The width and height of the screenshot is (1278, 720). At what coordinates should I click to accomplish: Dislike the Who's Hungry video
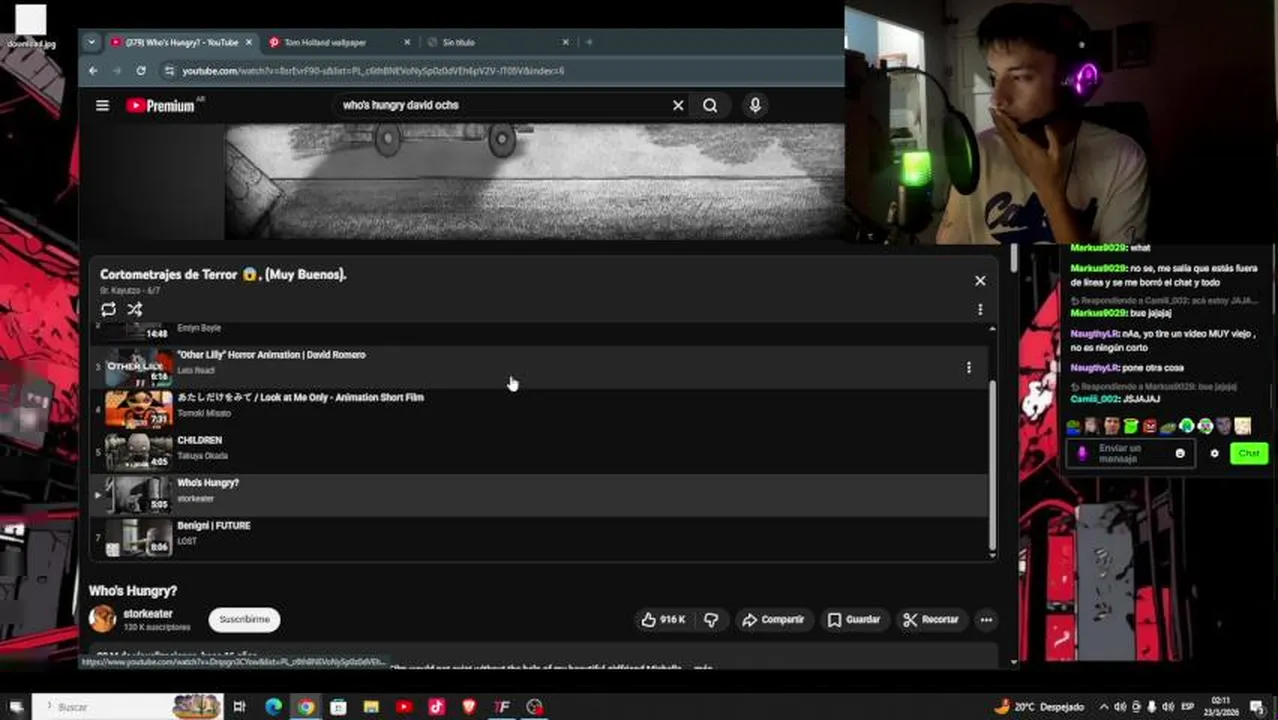pos(711,620)
